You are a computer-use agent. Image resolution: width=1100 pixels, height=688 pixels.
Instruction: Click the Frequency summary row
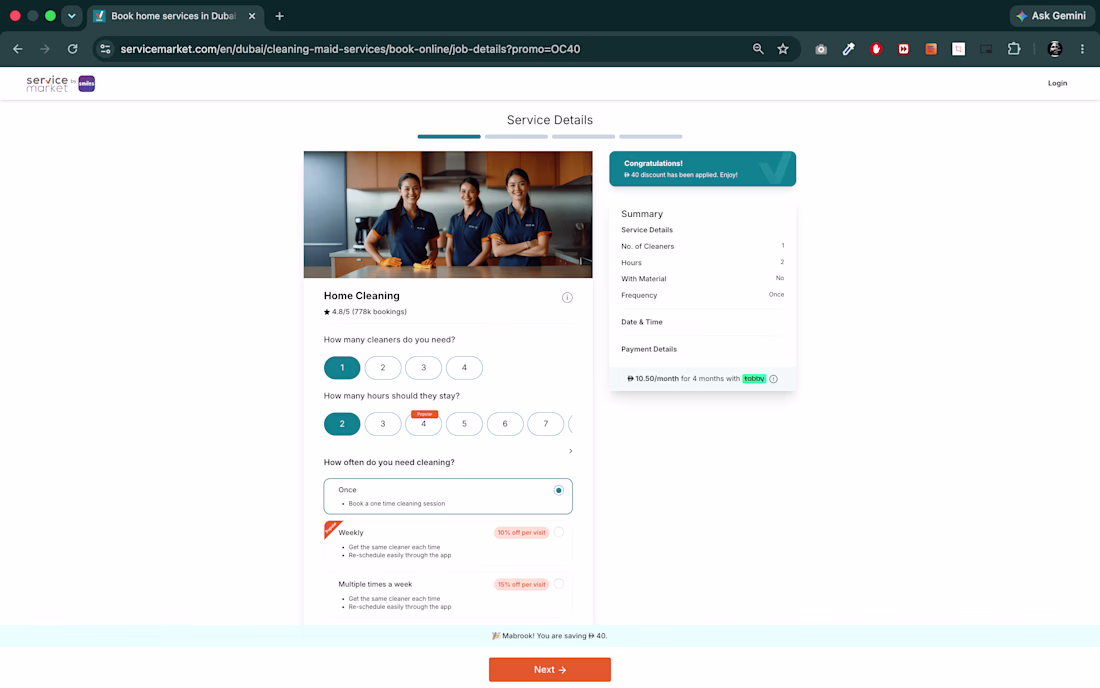click(702, 295)
